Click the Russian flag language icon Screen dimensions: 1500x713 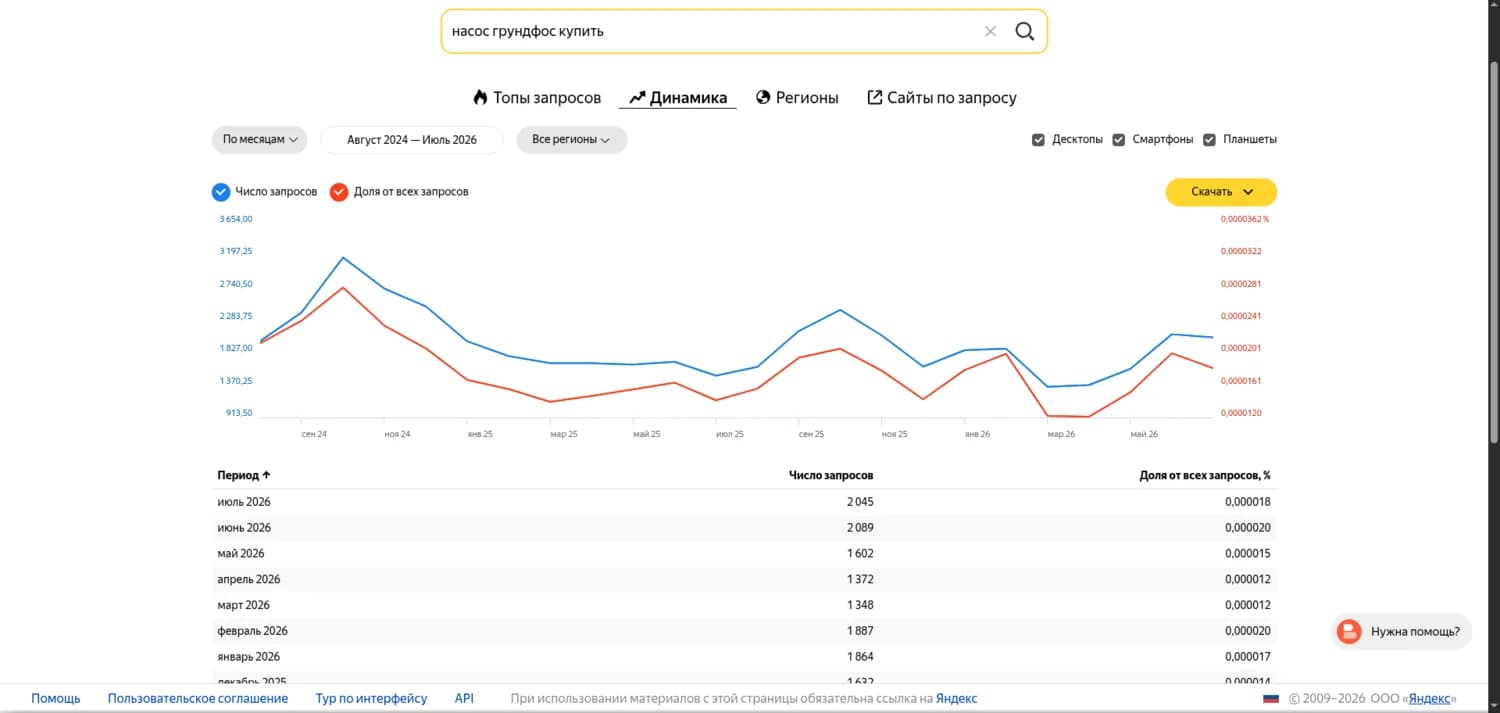click(x=1271, y=699)
